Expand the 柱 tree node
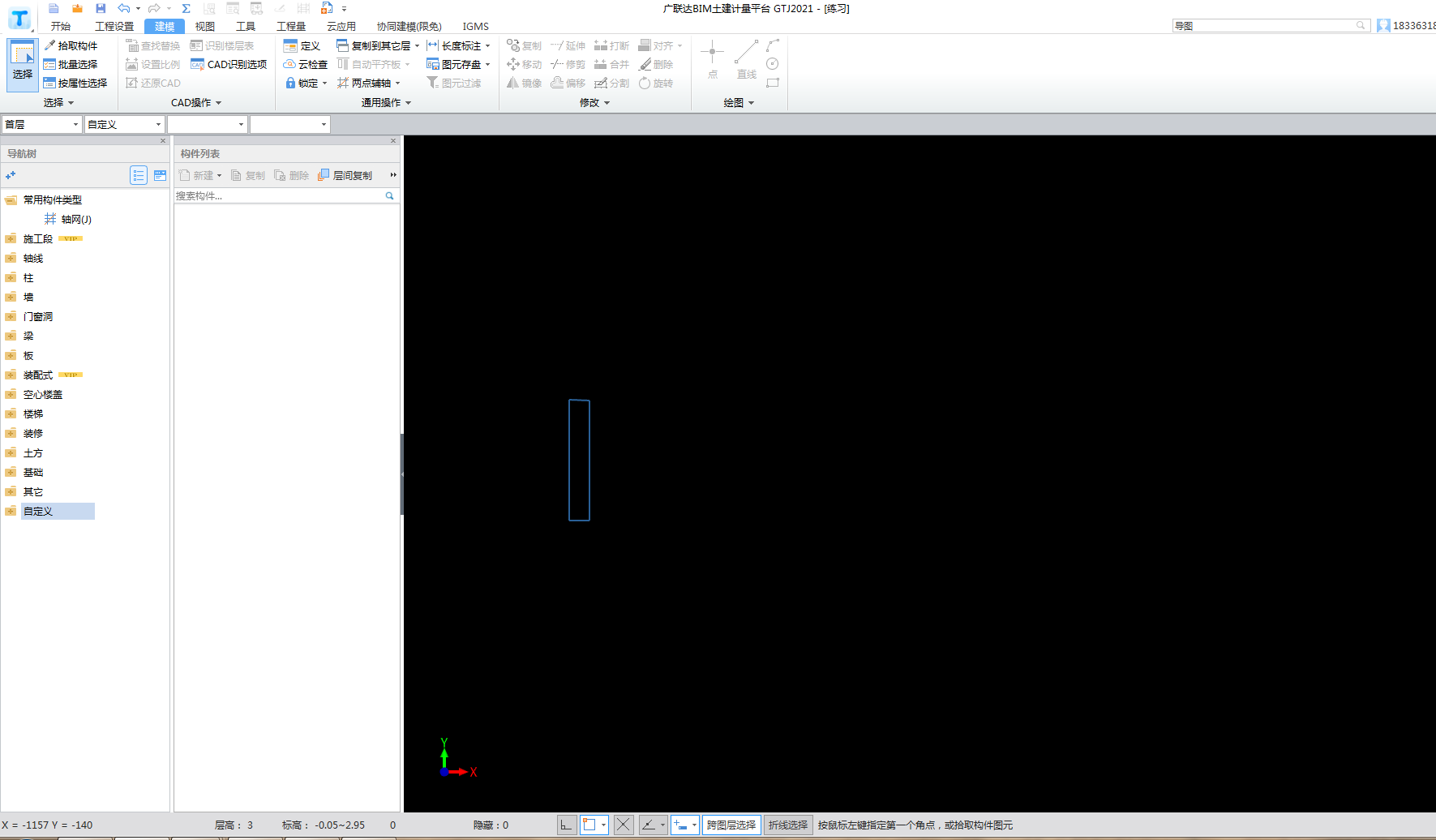The image size is (1436, 840). tap(11, 277)
